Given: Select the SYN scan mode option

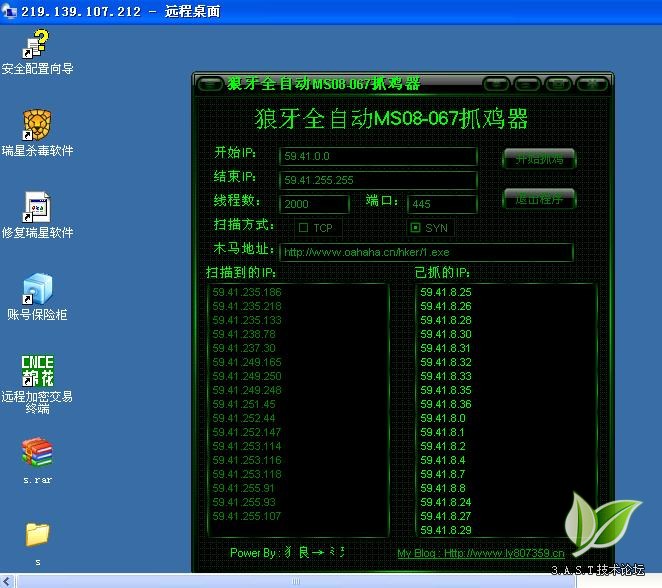Looking at the screenshot, I should [x=417, y=228].
